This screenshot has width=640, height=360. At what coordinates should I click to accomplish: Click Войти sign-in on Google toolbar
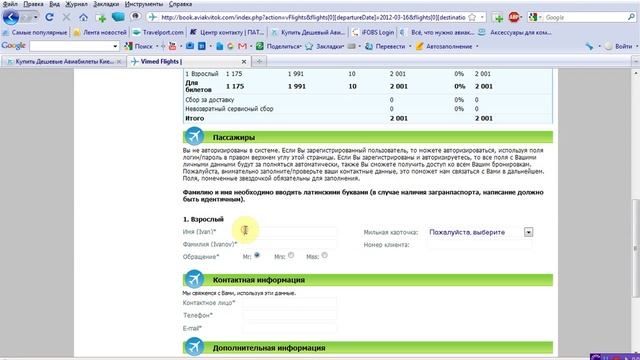(619, 47)
